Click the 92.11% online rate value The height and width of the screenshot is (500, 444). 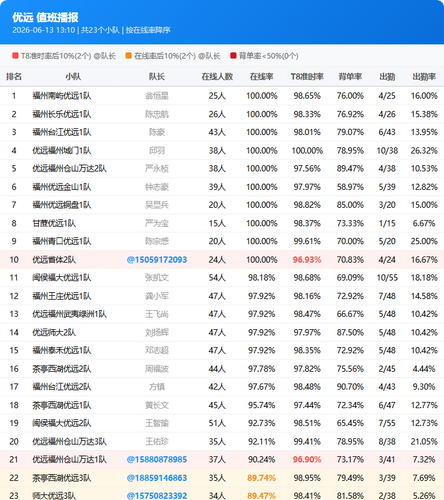[x=262, y=442]
